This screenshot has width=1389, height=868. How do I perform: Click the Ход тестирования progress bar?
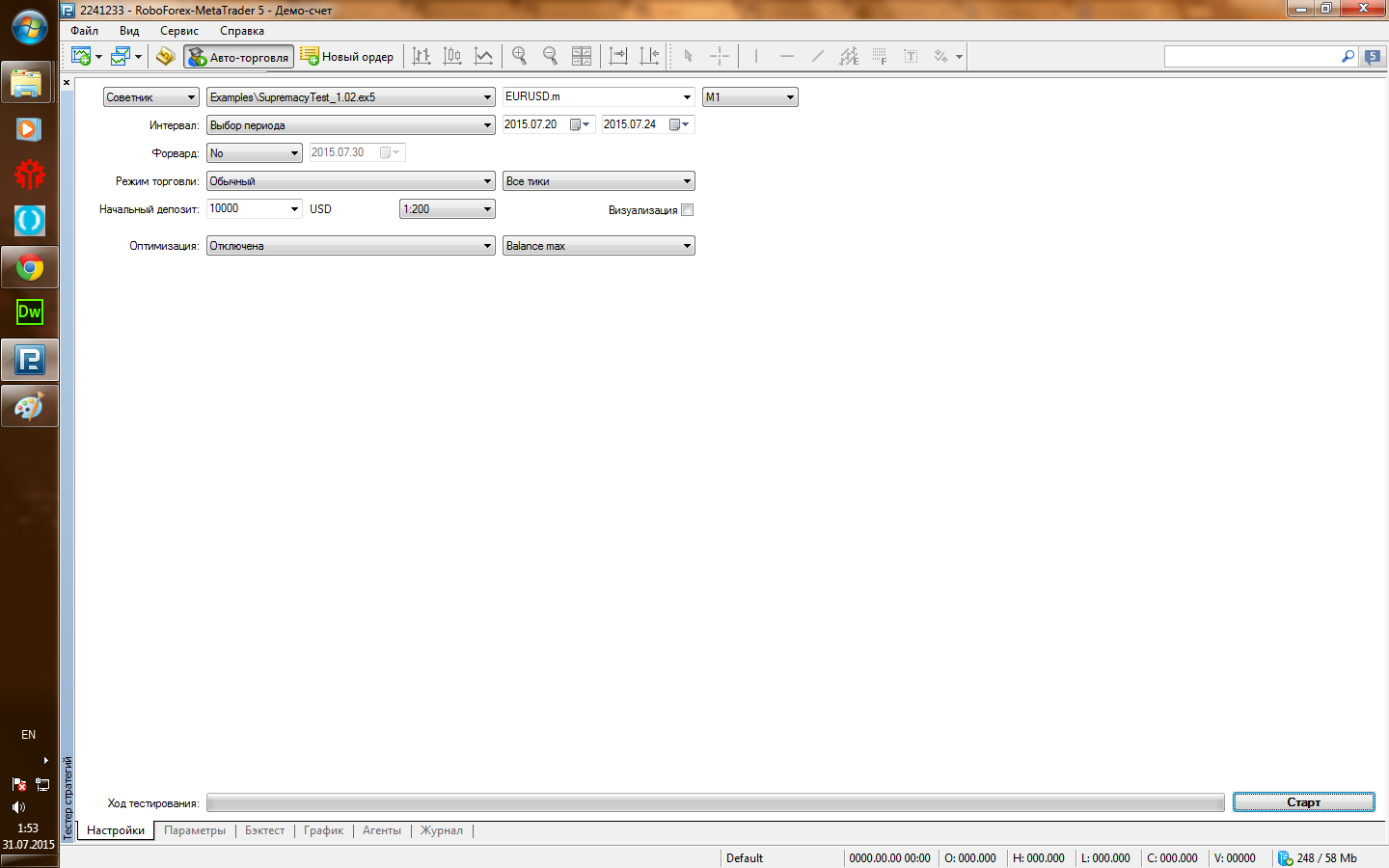click(716, 802)
